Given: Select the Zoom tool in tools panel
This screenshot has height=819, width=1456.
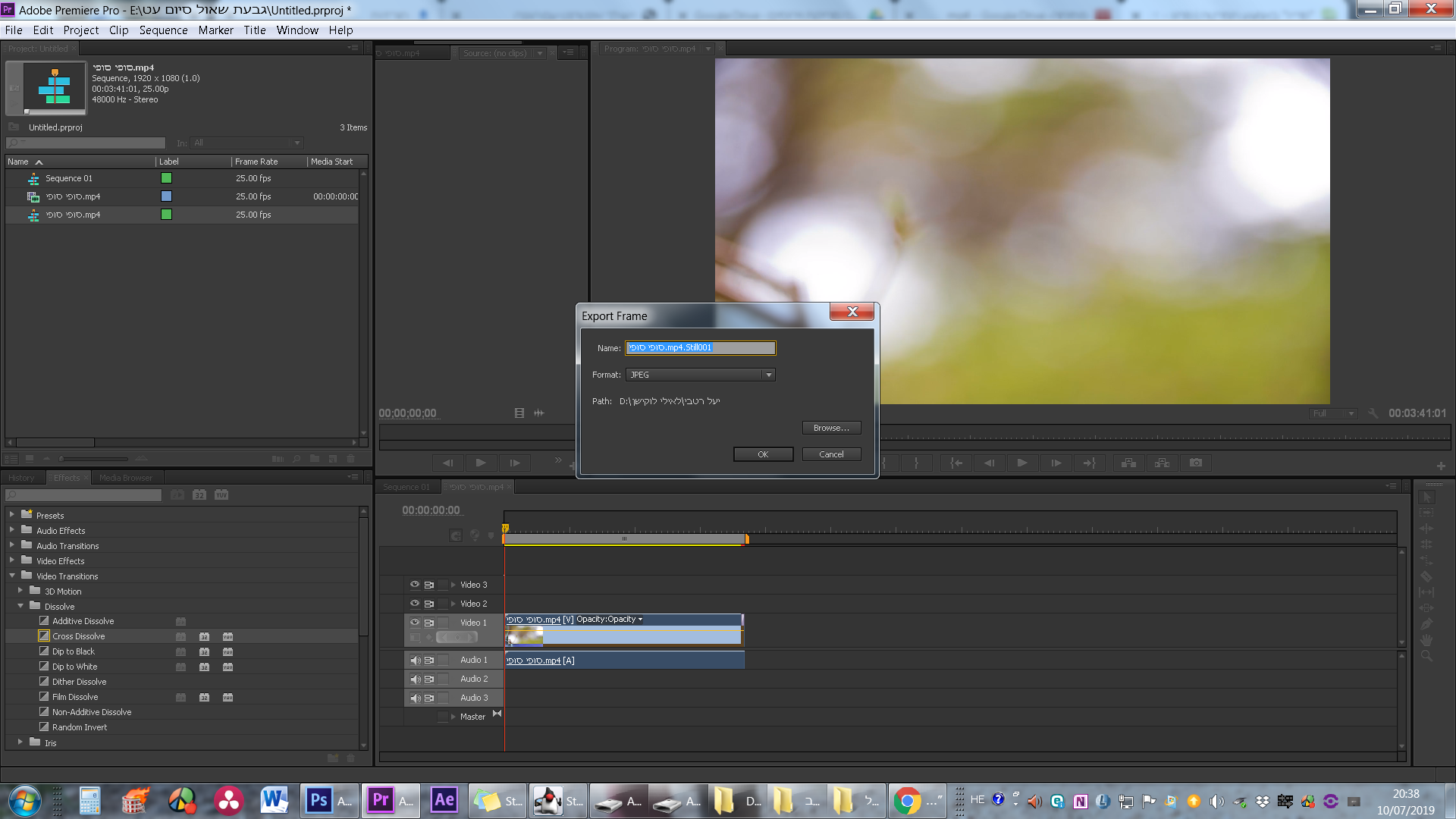Looking at the screenshot, I should point(1426,656).
